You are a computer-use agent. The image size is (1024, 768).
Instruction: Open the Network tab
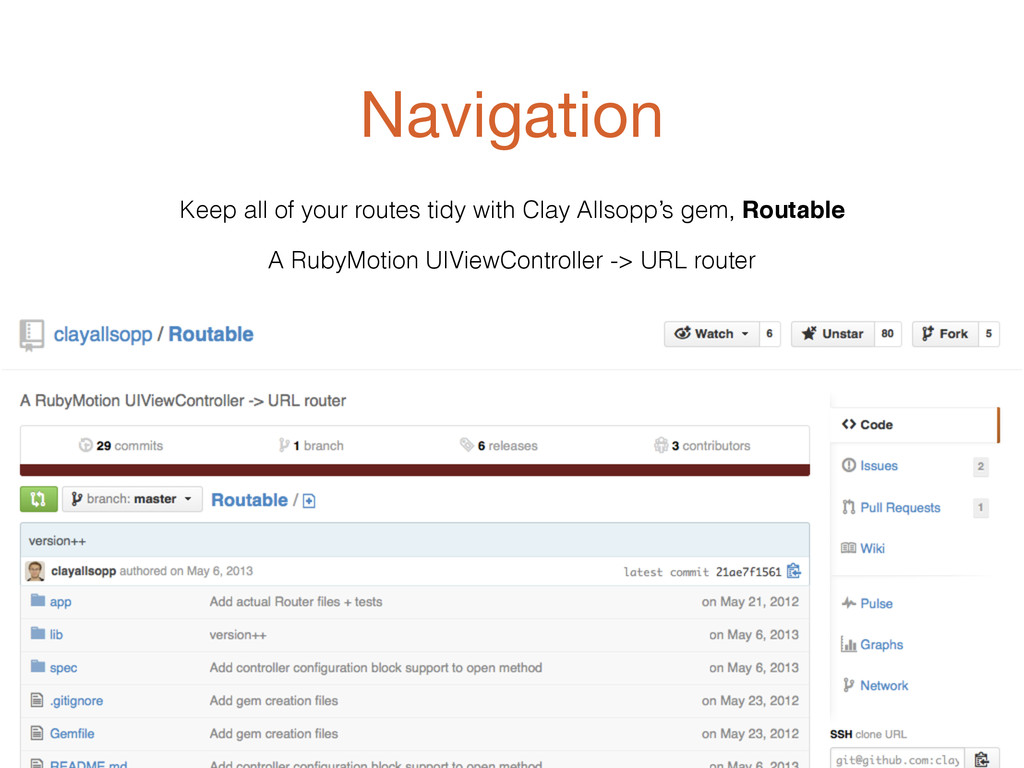coord(884,685)
